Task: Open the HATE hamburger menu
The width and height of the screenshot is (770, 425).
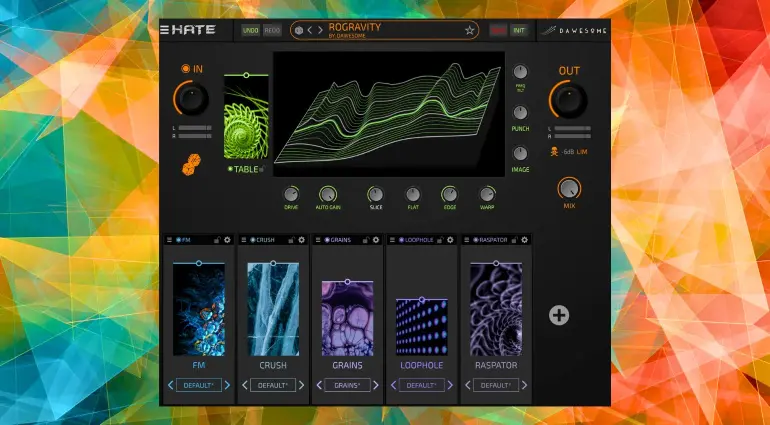Action: (166, 30)
